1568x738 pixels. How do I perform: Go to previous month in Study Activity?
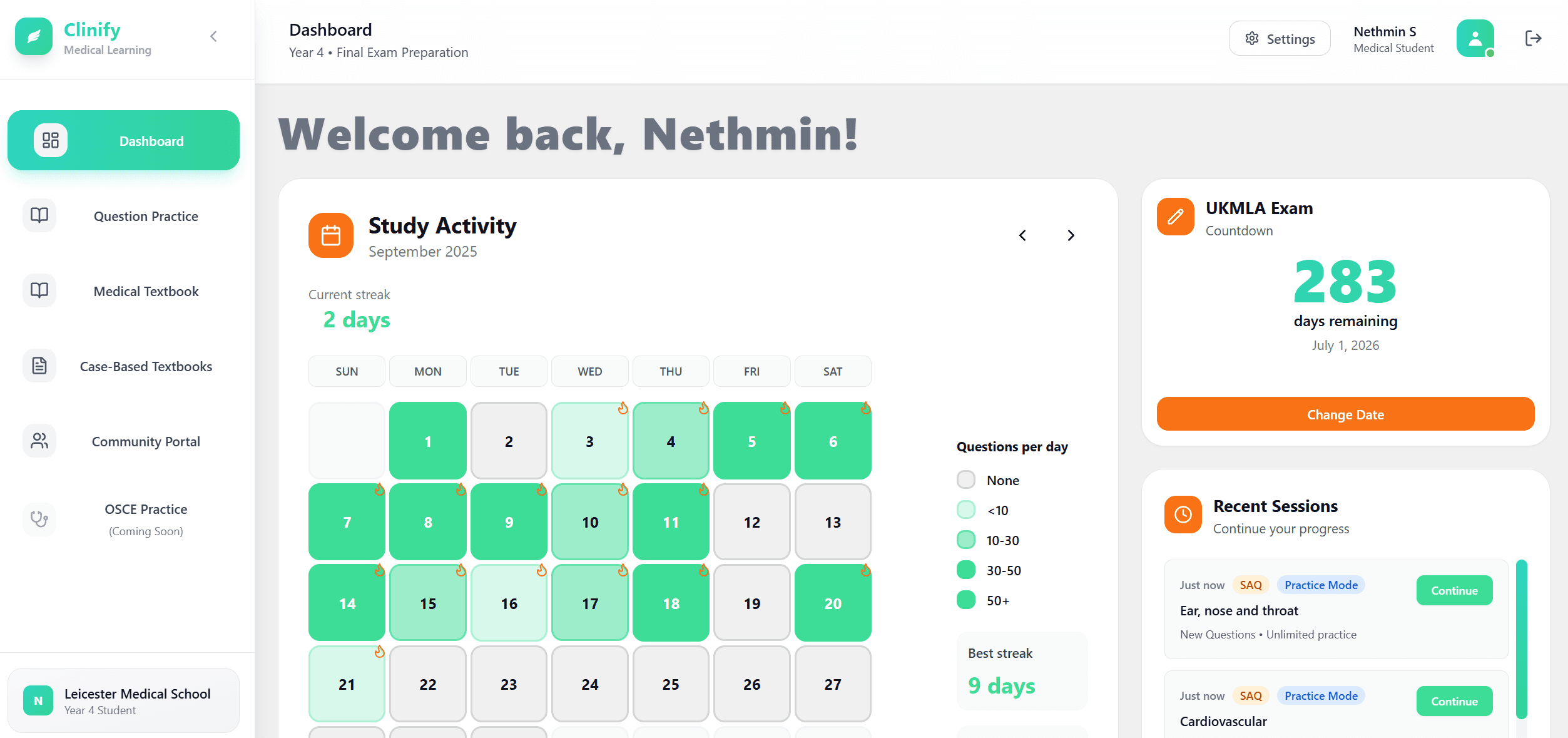[x=1022, y=235]
